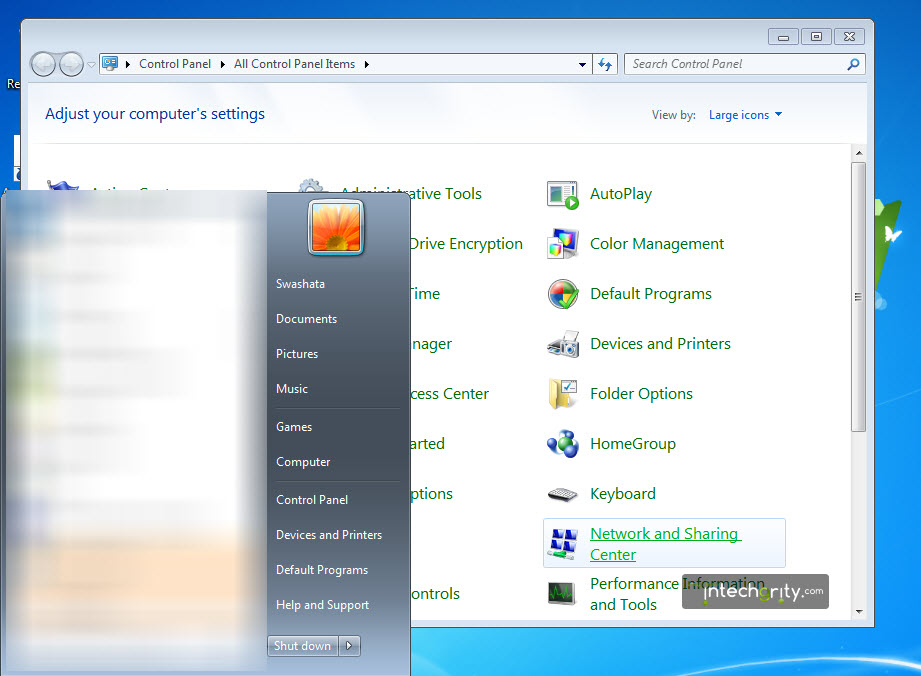Open Control Panel from the Start menu
The height and width of the screenshot is (676, 921).
[x=312, y=500]
